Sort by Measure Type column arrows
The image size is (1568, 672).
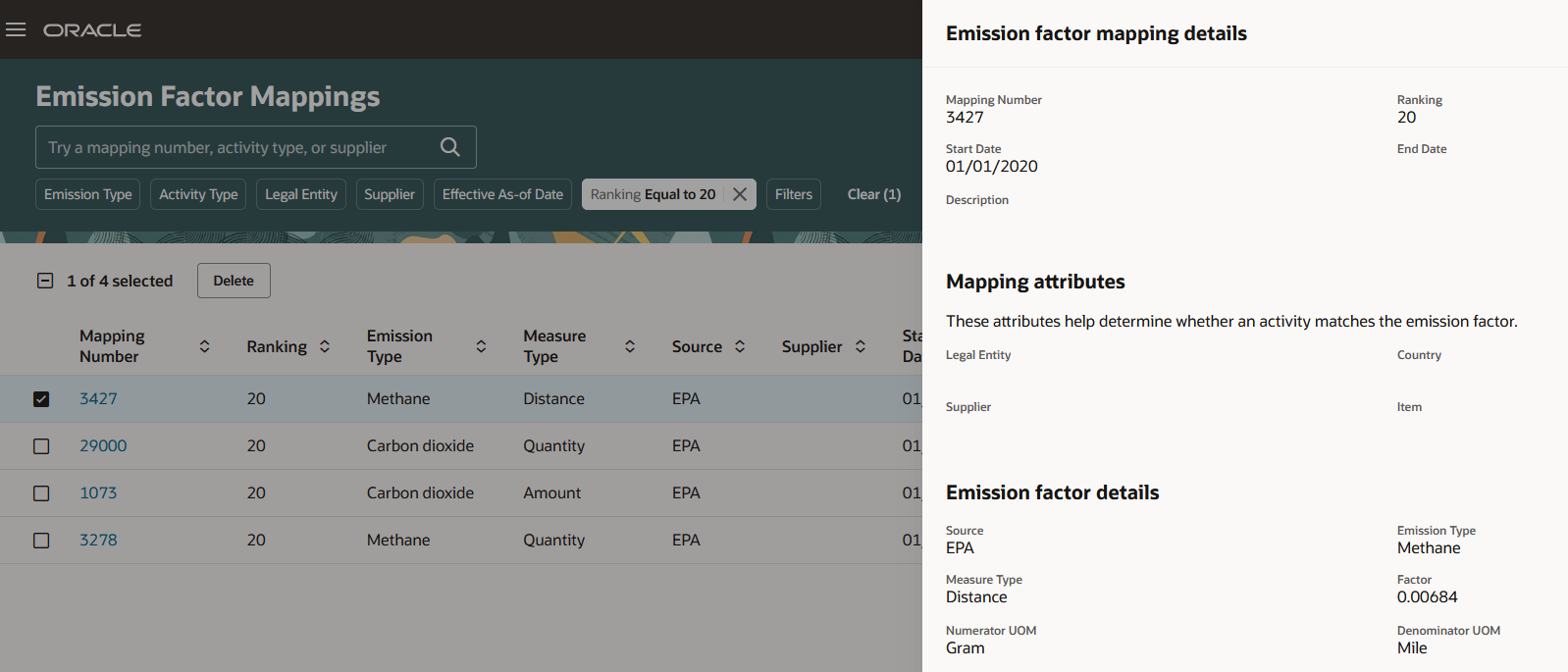point(630,346)
